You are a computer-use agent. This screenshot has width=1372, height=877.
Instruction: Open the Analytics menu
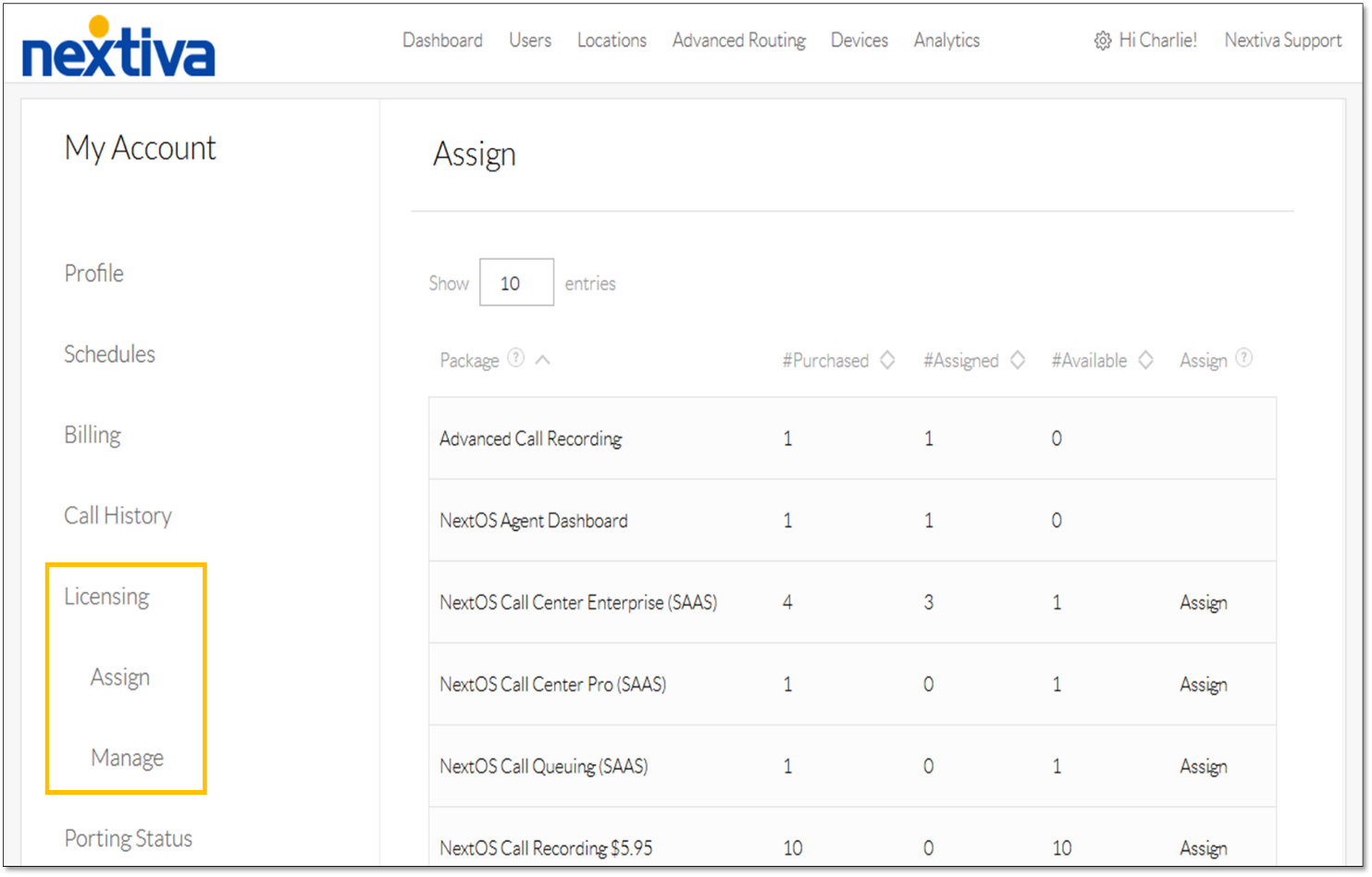coord(946,41)
